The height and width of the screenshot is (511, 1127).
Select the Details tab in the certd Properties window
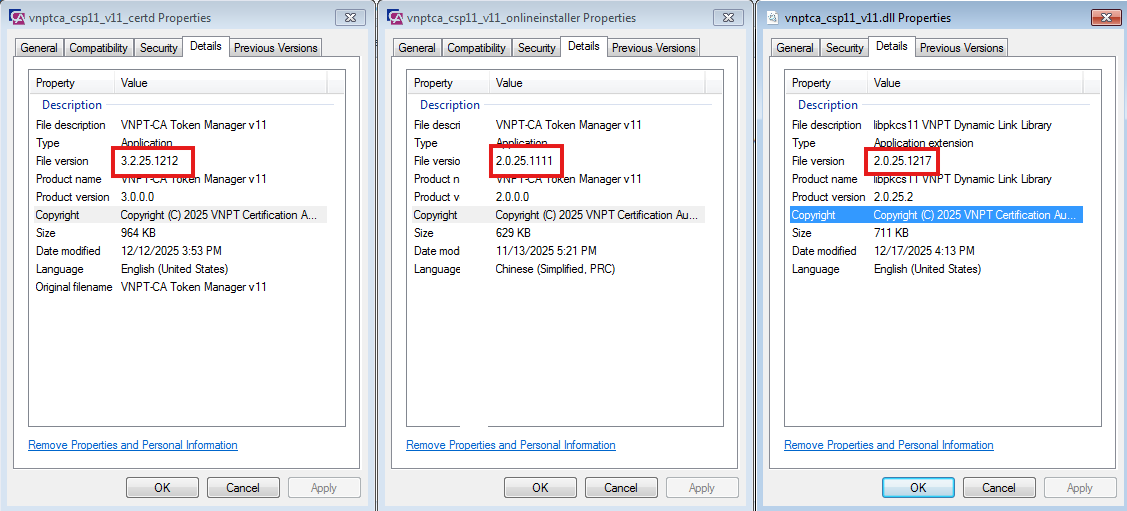206,46
